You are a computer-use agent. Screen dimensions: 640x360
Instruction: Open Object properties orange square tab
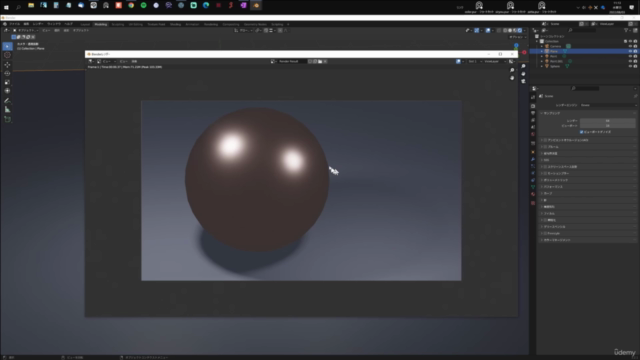click(x=533, y=152)
